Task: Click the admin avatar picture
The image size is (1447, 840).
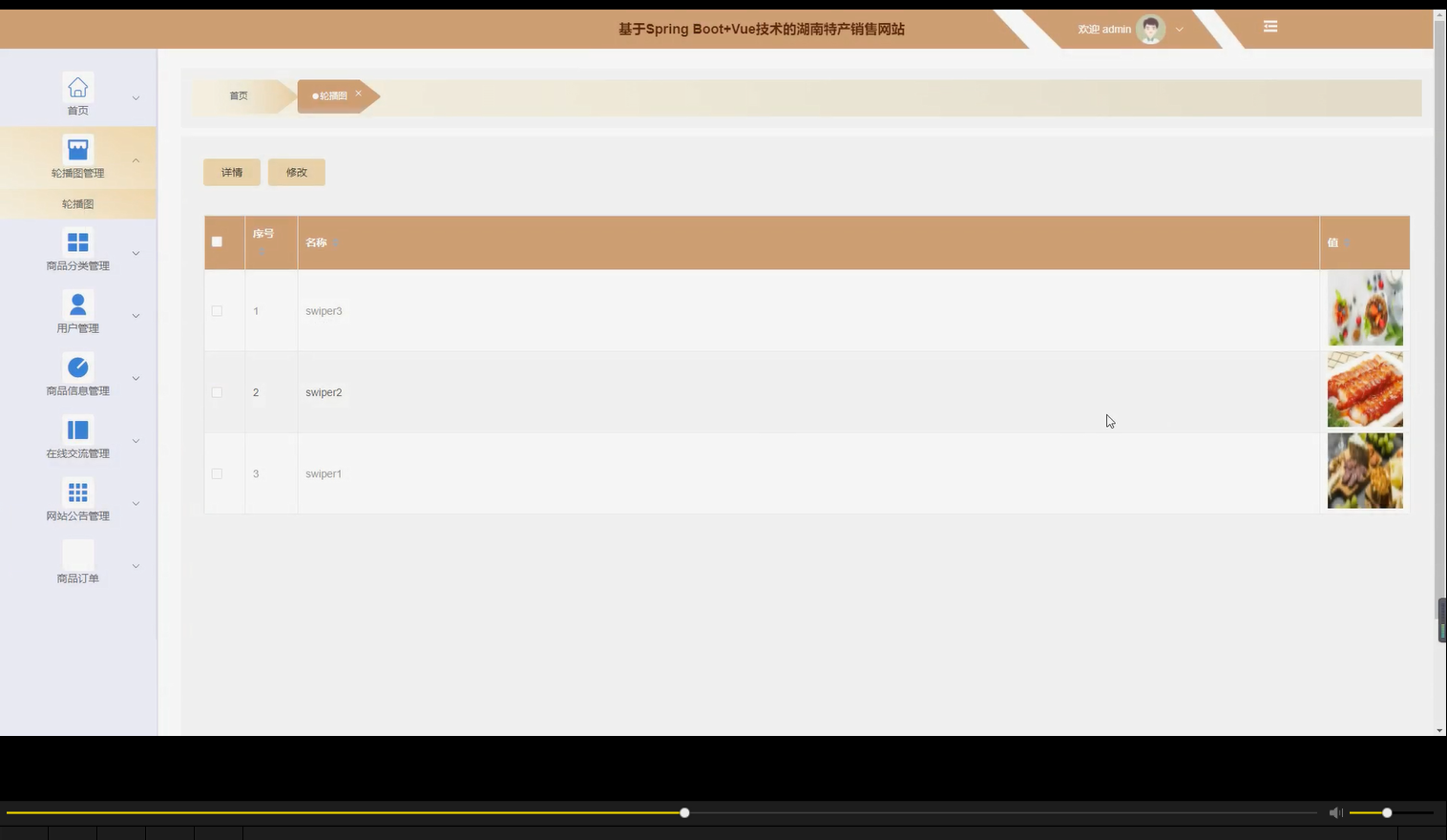Action: 1150,30
